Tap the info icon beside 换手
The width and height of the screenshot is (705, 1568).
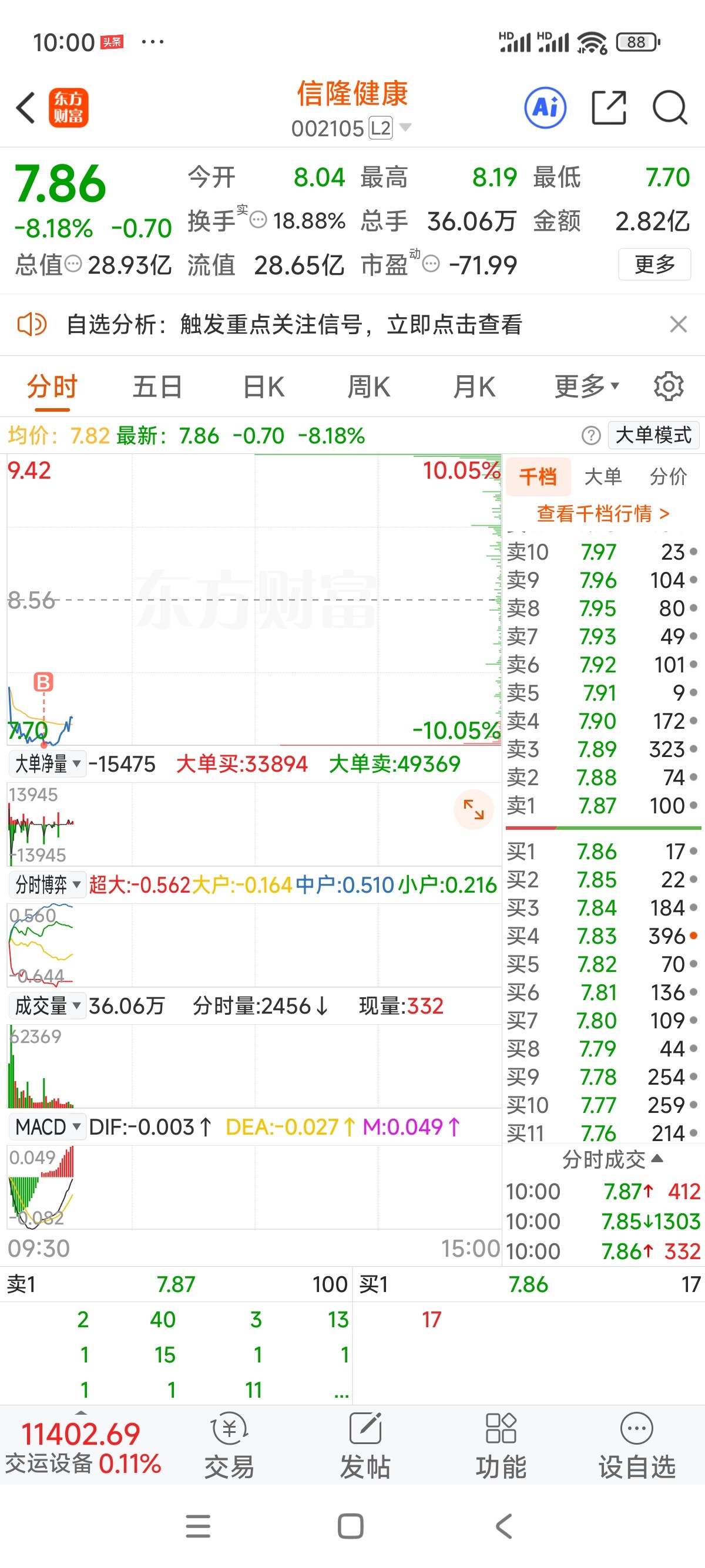pyautogui.click(x=258, y=220)
